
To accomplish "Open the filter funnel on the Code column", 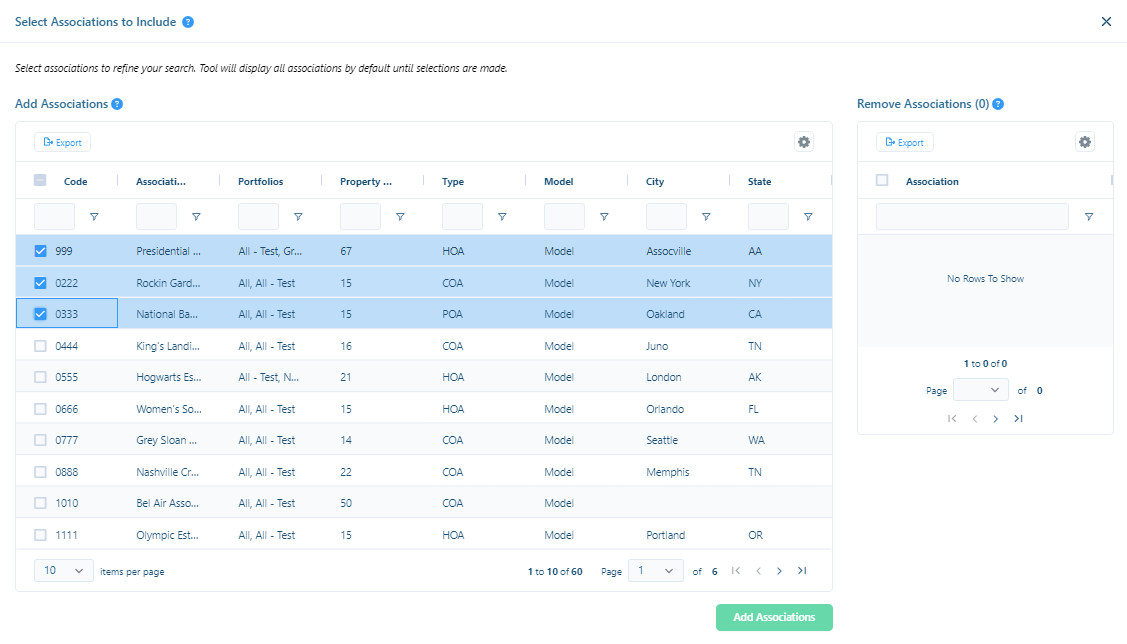I will pyautogui.click(x=94, y=216).
